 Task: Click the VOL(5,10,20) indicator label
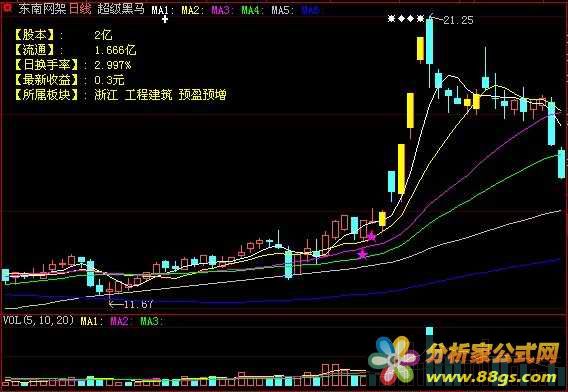click(39, 320)
